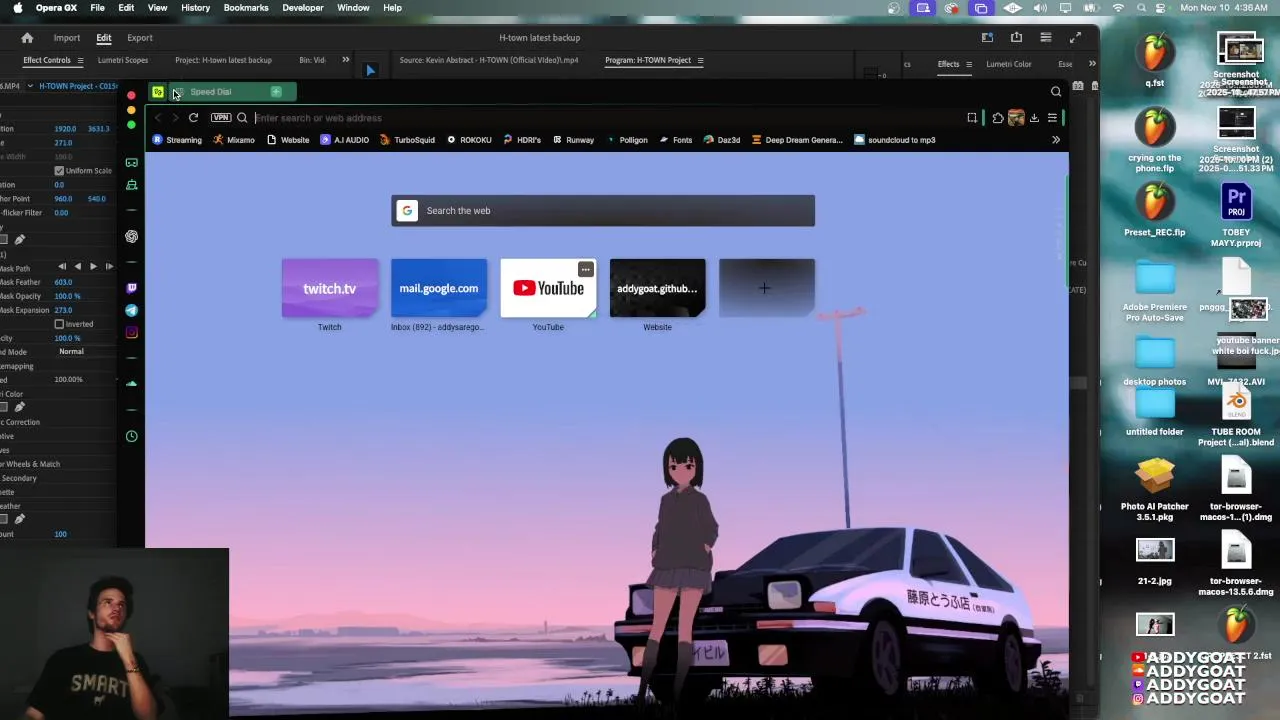Open macOS Control Center icon
1280x720 pixels.
(1162, 8)
